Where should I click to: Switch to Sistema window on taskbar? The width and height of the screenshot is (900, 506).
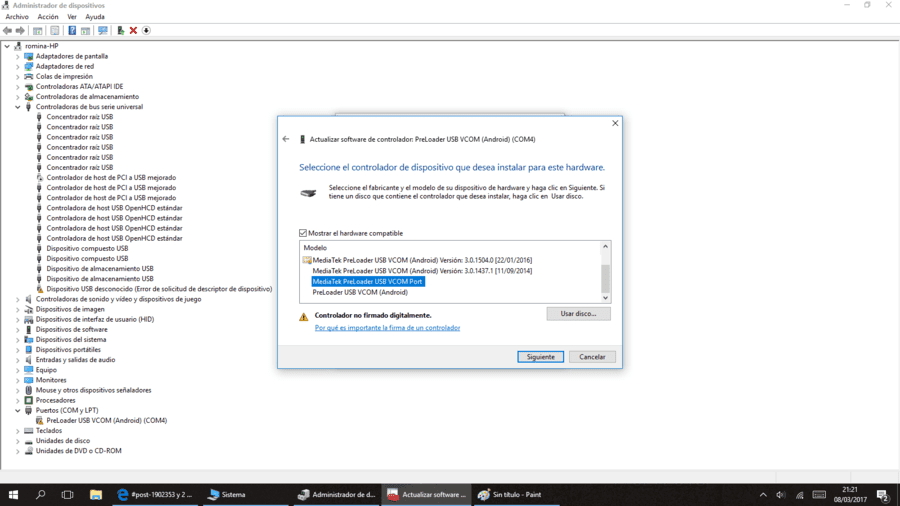244,495
